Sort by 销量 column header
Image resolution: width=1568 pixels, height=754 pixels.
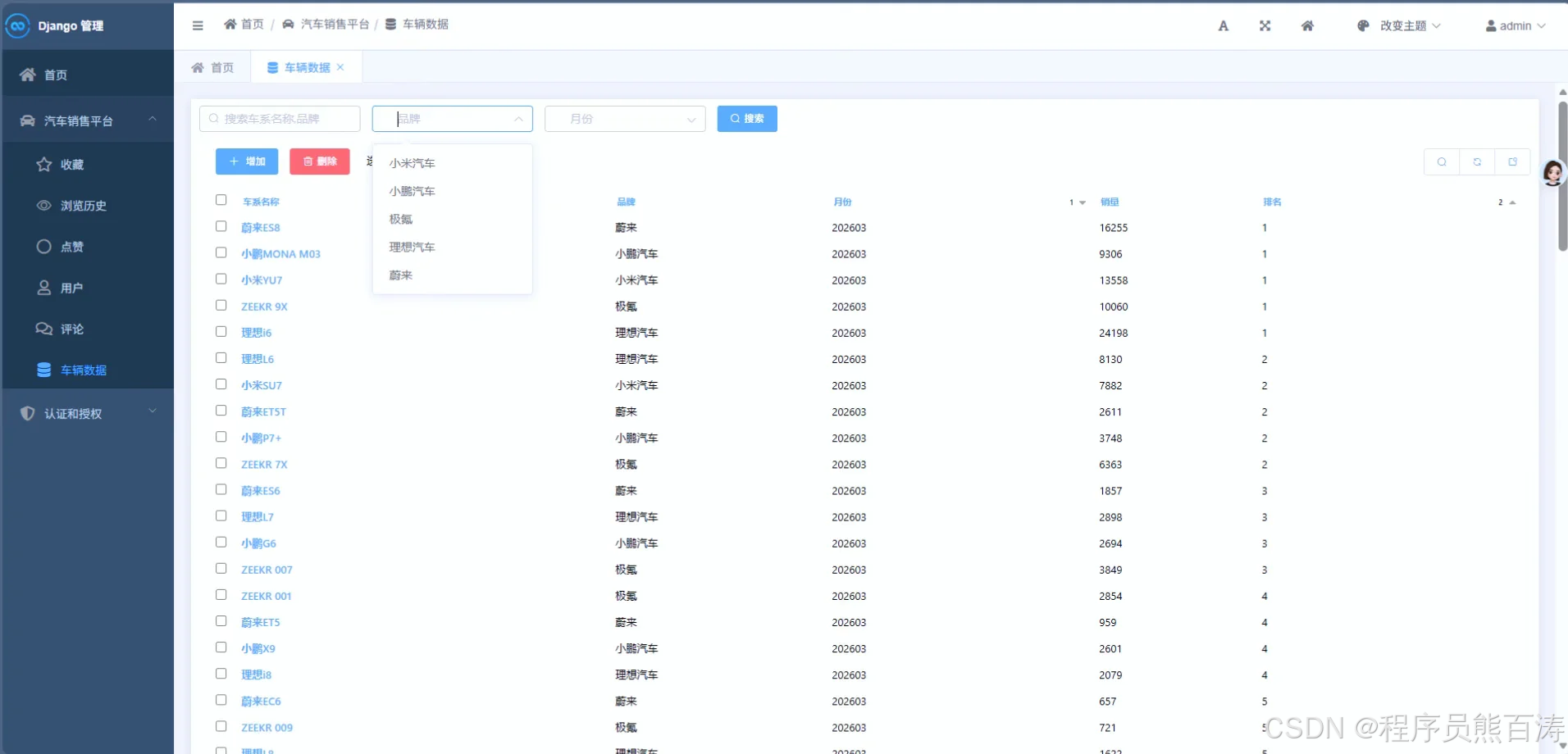tap(1110, 202)
